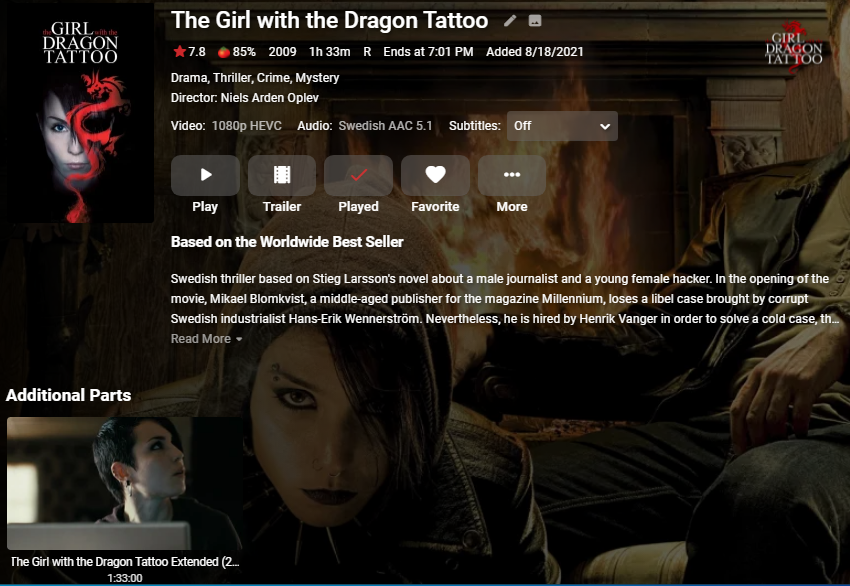Viewport: 850px width, 586px height.
Task: Browse the Drama genre link
Action: (x=188, y=78)
